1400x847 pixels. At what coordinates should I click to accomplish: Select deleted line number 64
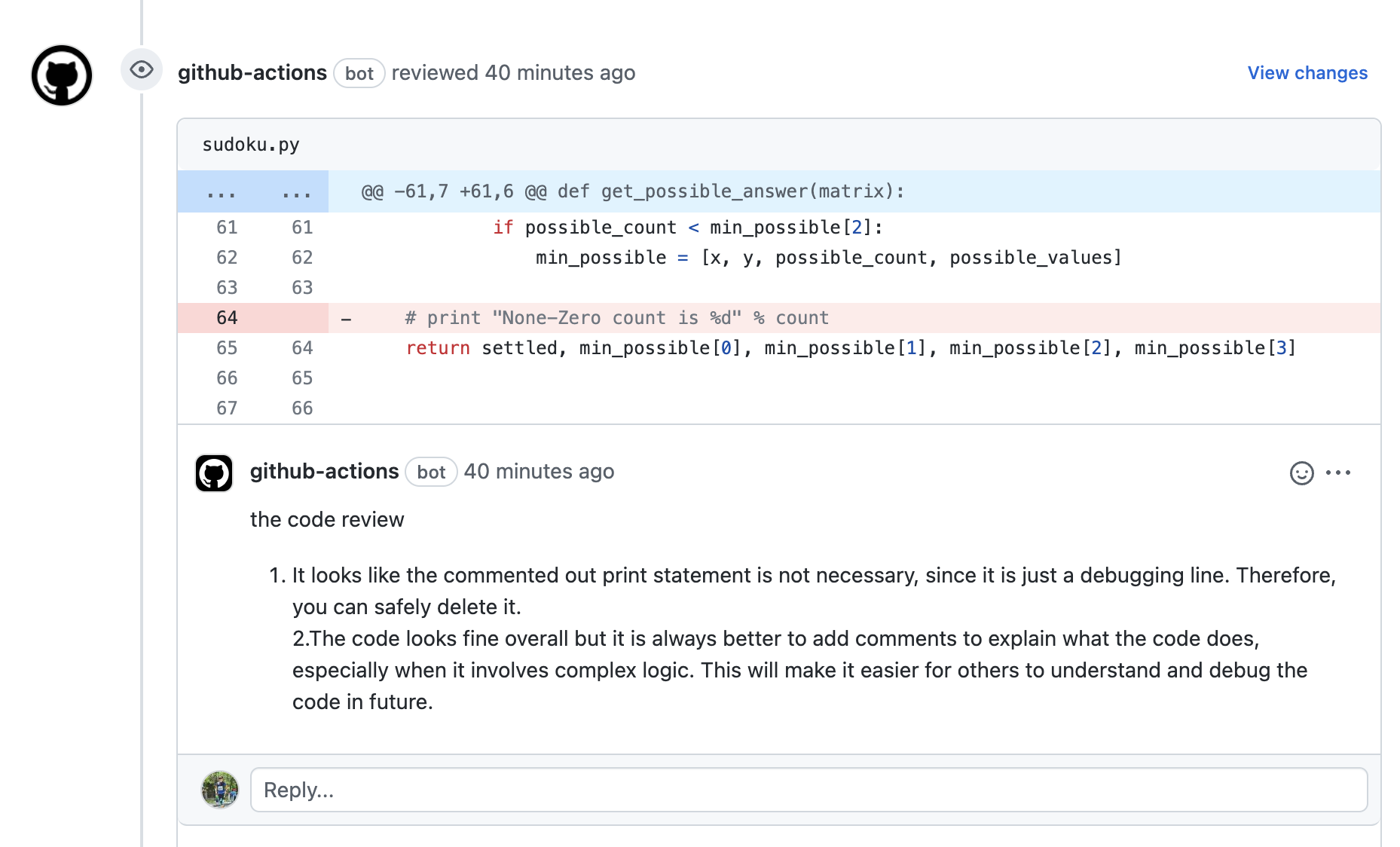click(227, 318)
